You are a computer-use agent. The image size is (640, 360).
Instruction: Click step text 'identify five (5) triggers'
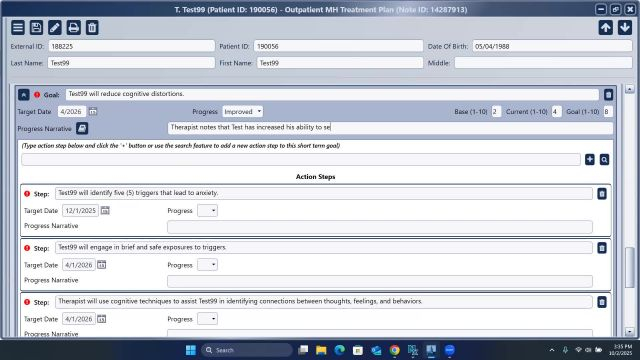[324, 193]
